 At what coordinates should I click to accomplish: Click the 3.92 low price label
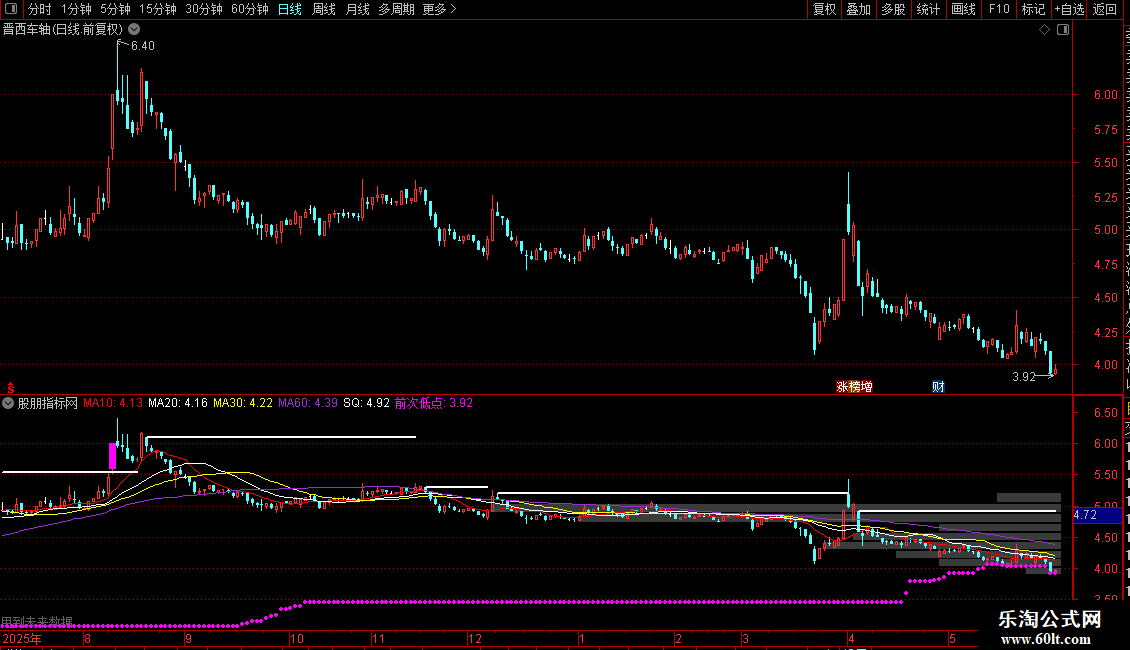(x=1023, y=377)
